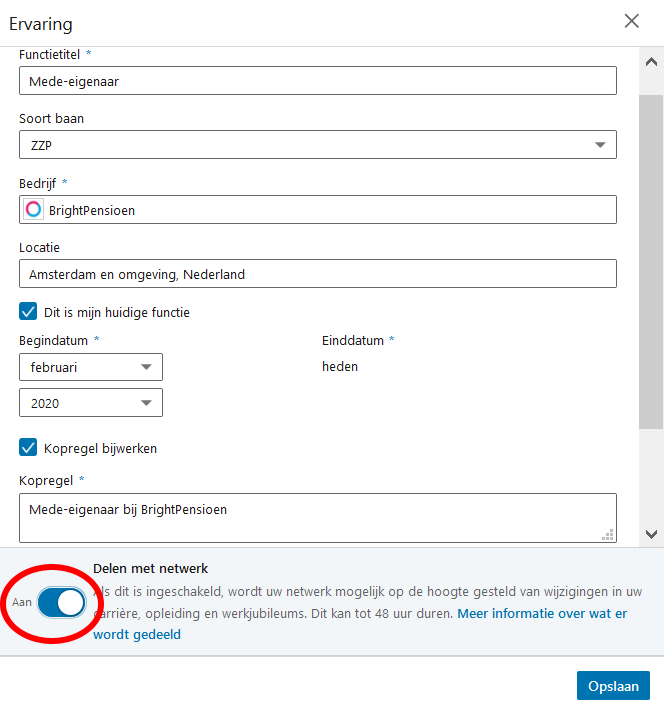Click the scrollbar up arrow
The height and width of the screenshot is (713, 664).
pyautogui.click(x=651, y=62)
